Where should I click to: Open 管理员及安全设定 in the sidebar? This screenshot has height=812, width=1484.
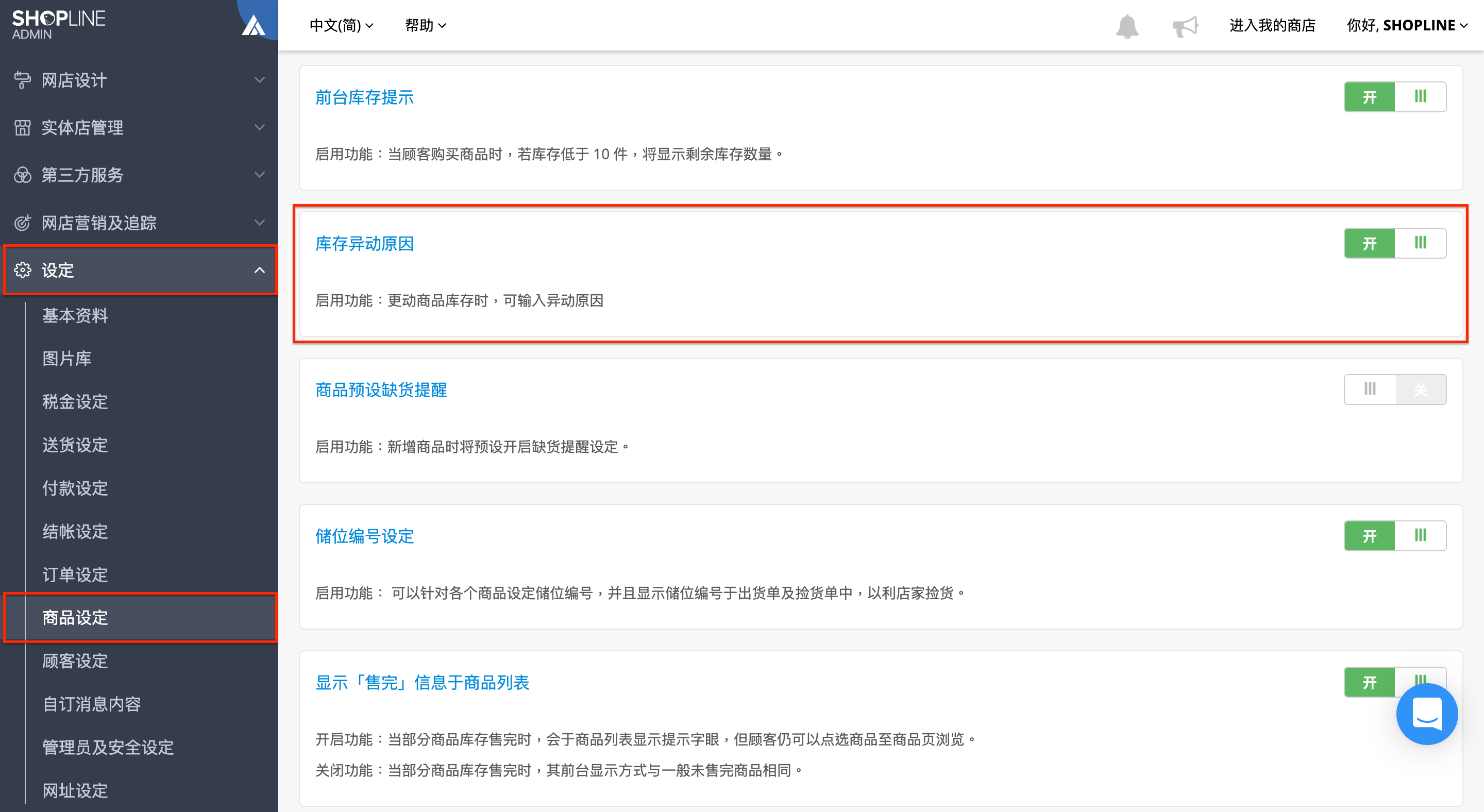108,748
